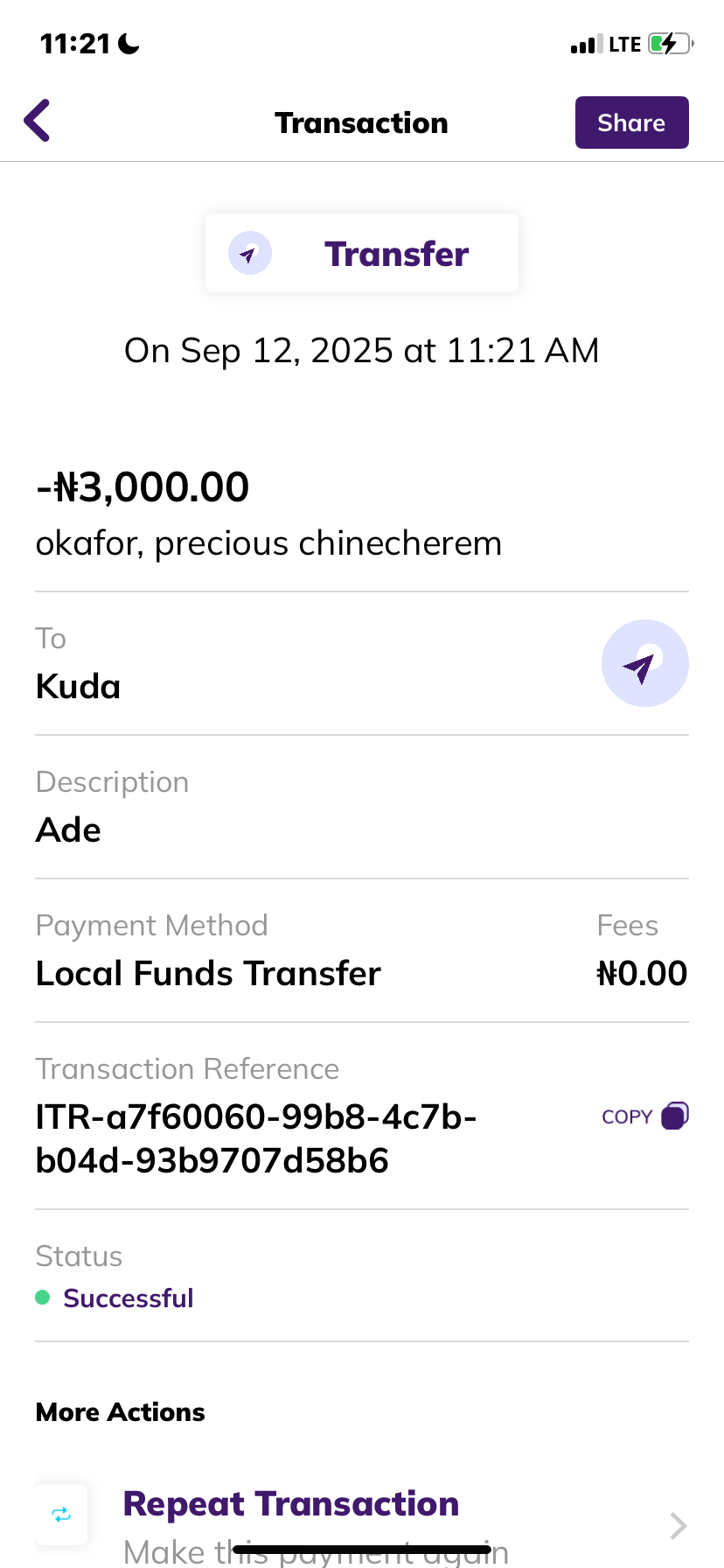Tap the small paper plane icon beside Transfer
This screenshot has width=724, height=1568.
(x=249, y=254)
